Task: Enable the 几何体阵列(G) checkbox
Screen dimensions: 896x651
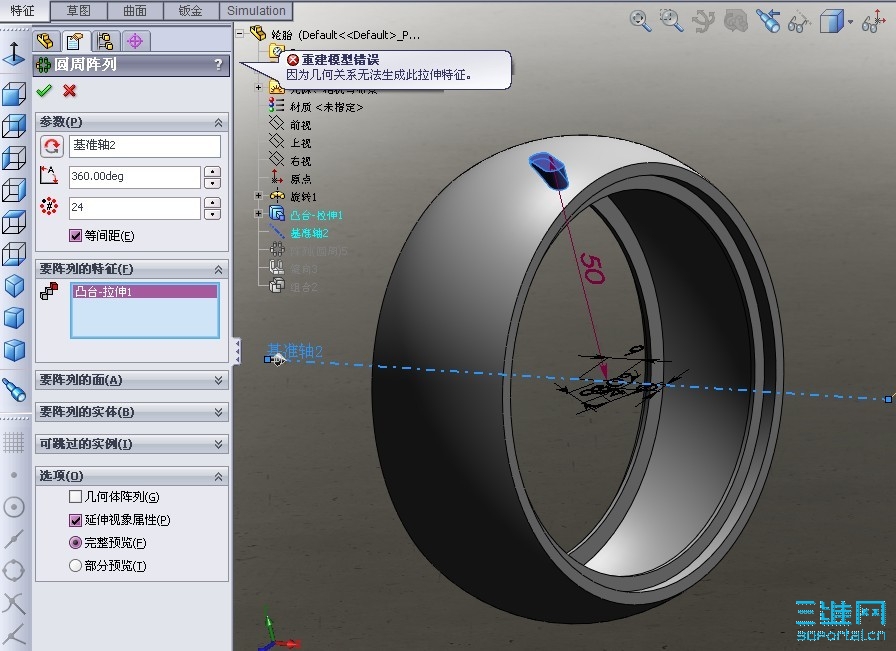Action: (x=75, y=497)
